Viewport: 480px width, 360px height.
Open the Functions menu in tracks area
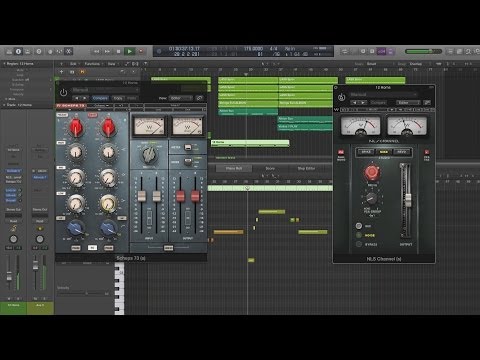point(92,64)
